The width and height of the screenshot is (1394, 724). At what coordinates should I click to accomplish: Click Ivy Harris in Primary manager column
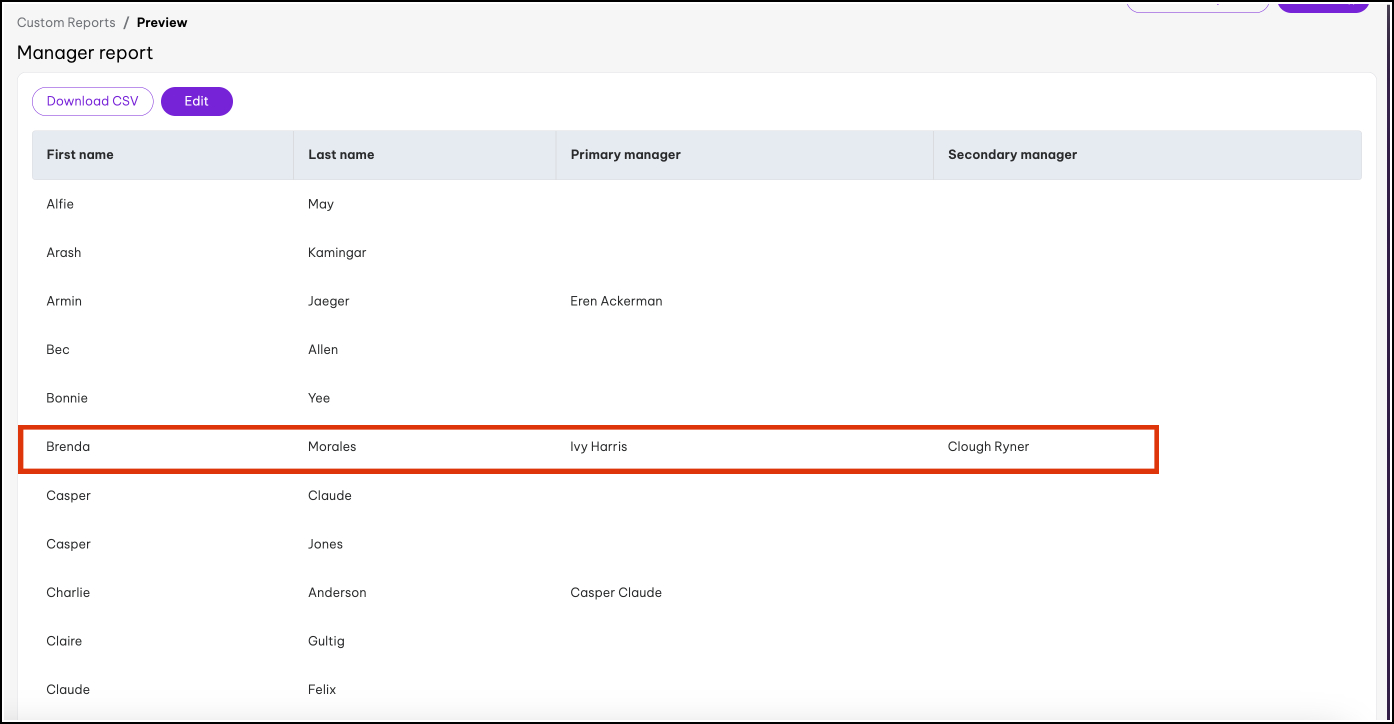click(598, 447)
